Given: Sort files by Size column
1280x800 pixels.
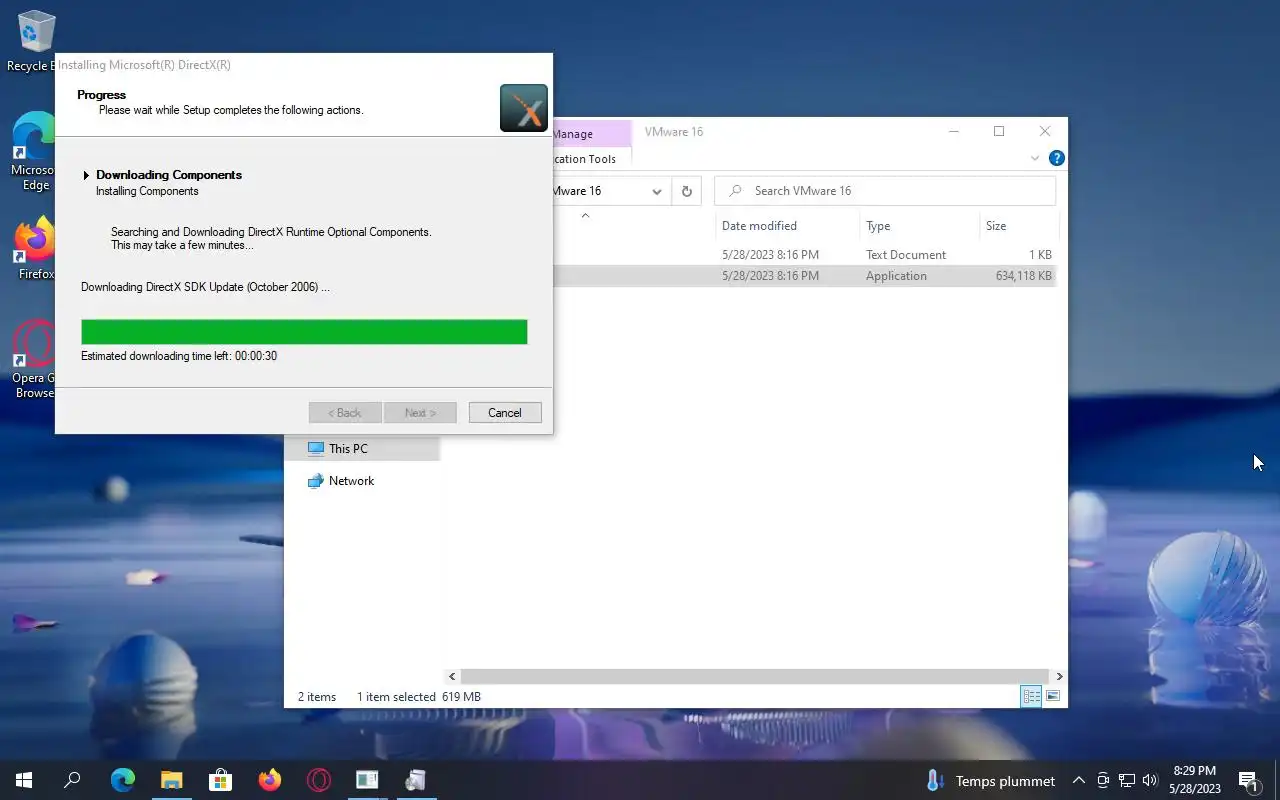Looking at the screenshot, I should (1018, 226).
